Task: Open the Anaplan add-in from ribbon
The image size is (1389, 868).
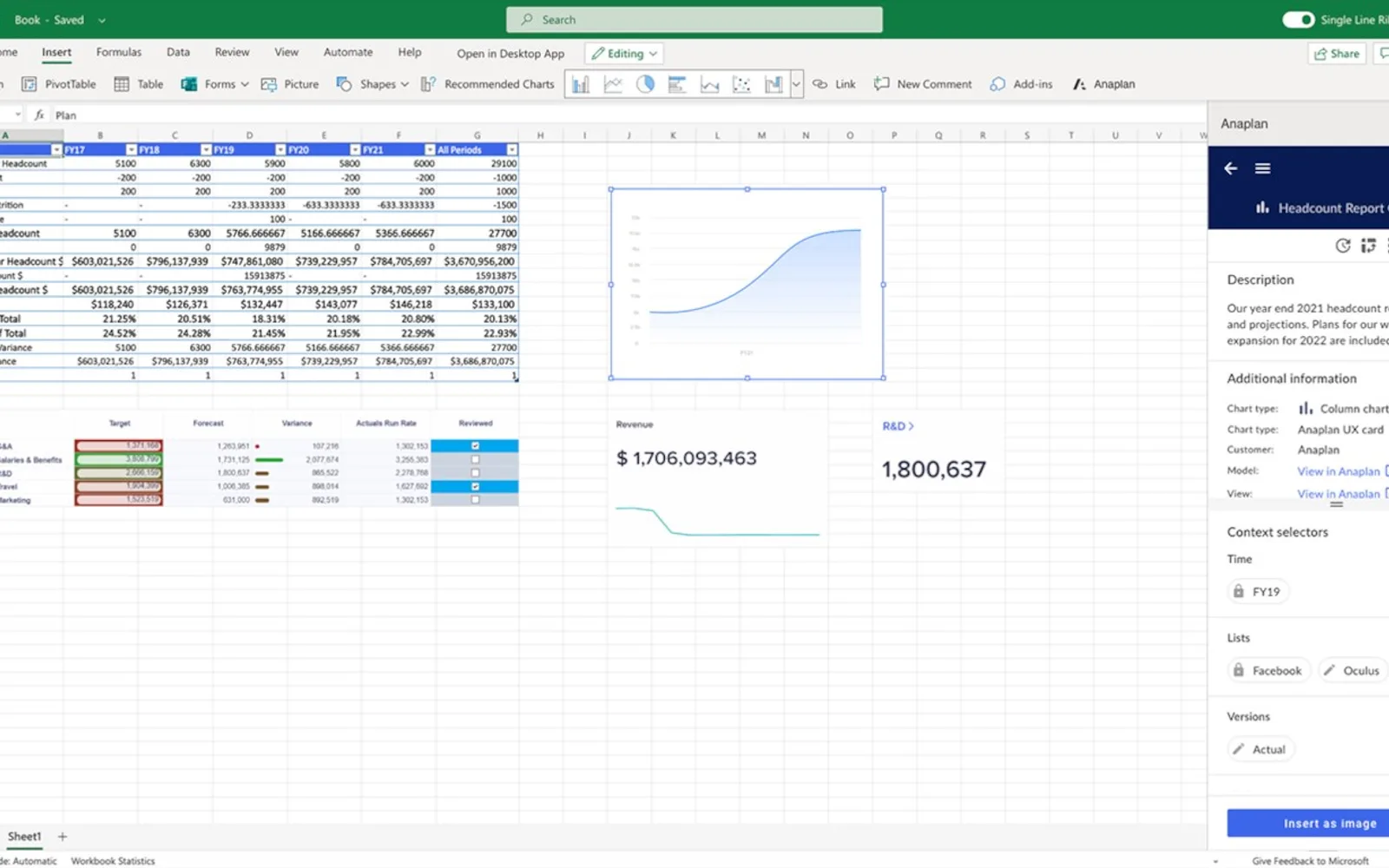Action: coord(1103,84)
